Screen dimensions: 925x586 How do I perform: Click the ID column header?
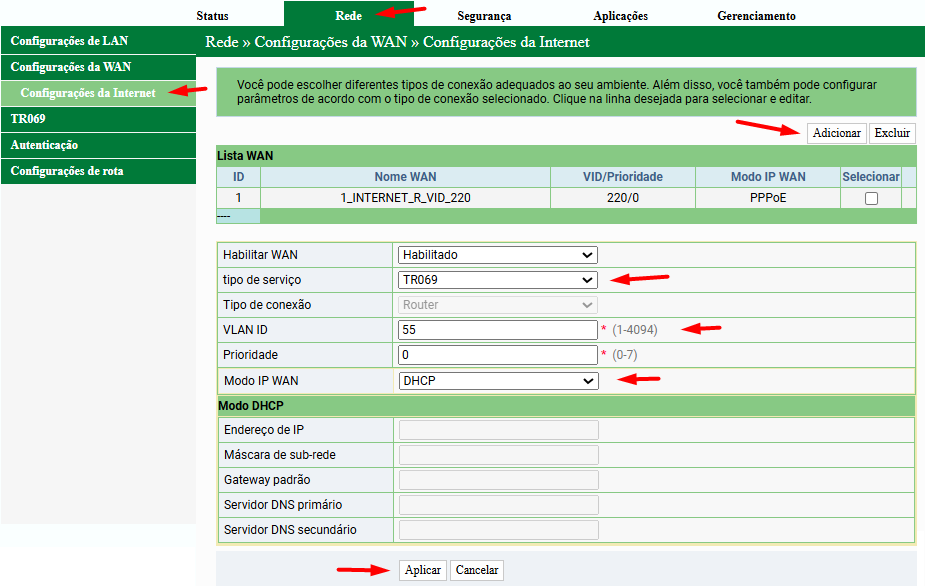238,176
